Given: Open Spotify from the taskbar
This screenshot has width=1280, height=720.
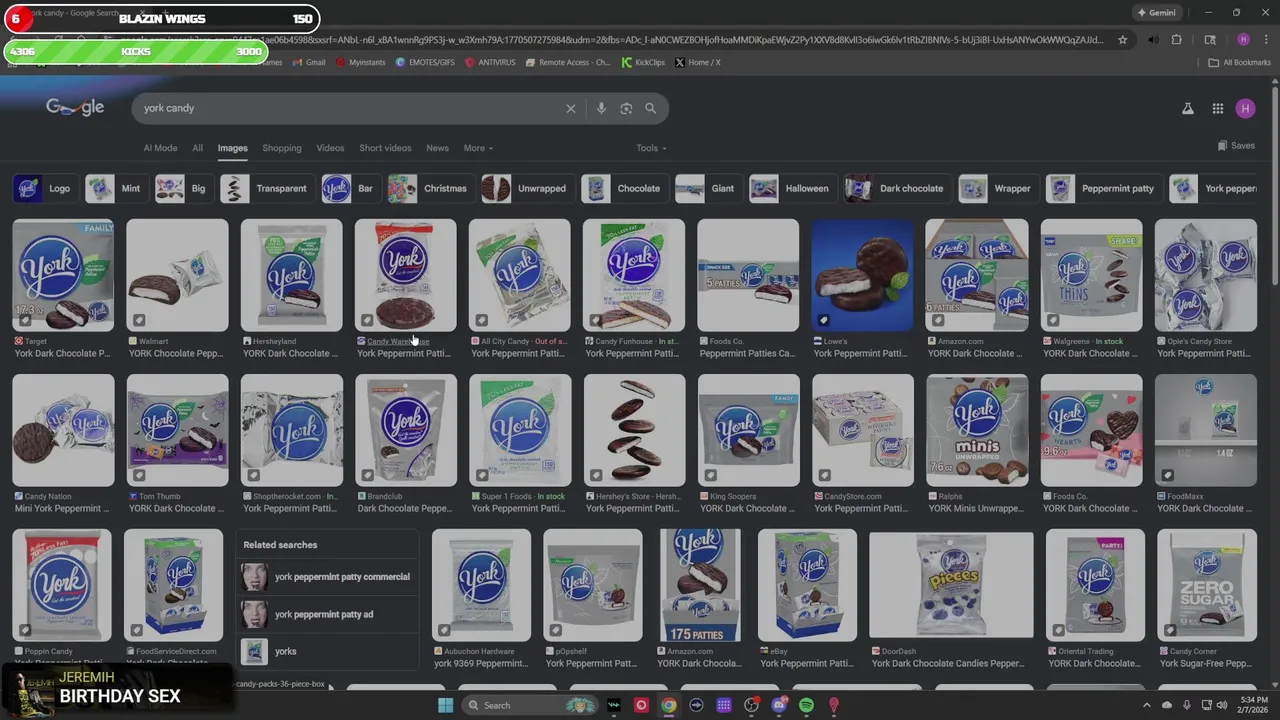Looking at the screenshot, I should [806, 705].
